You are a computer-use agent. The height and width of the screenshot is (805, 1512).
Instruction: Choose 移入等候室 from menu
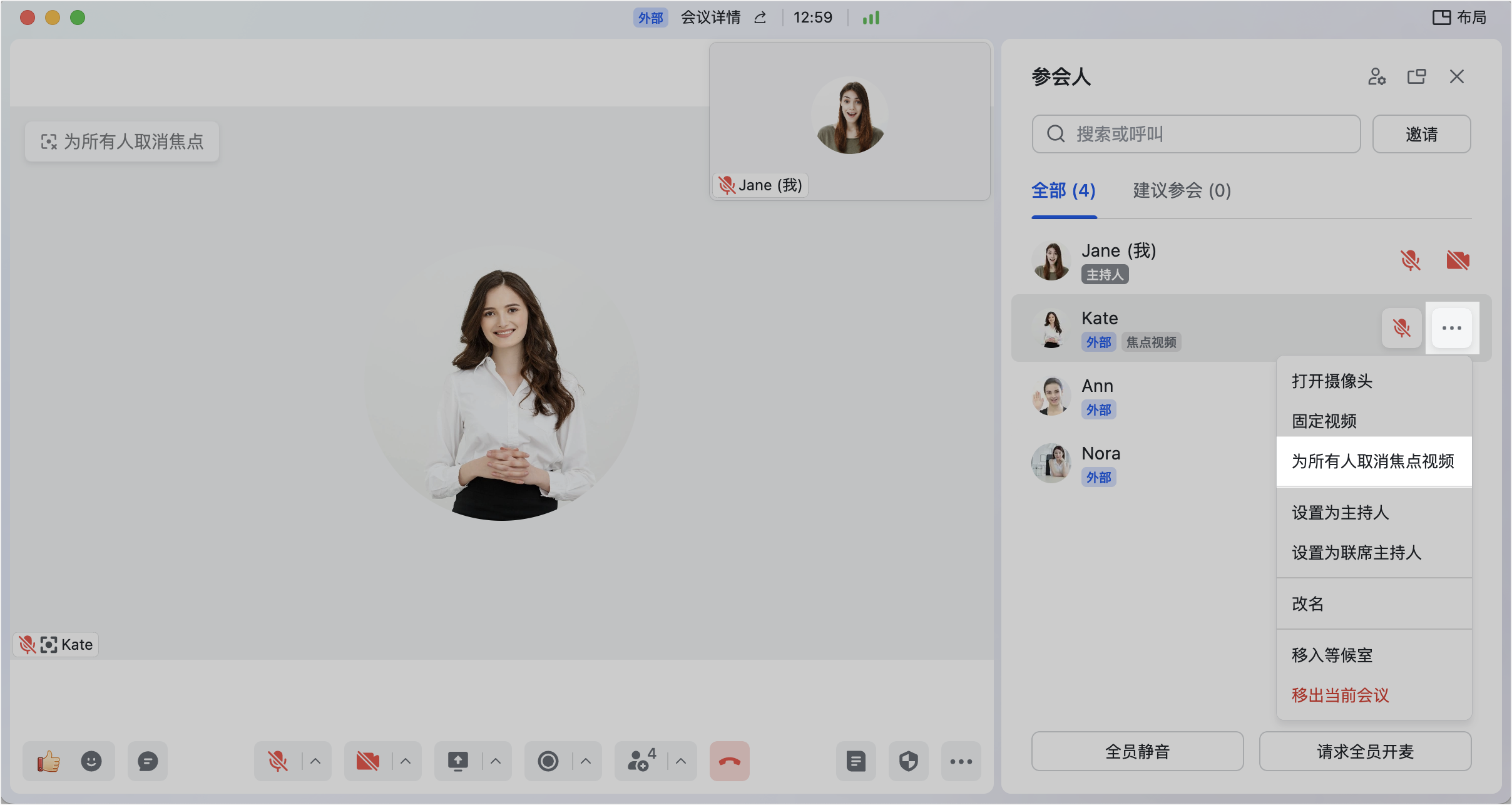click(x=1374, y=655)
